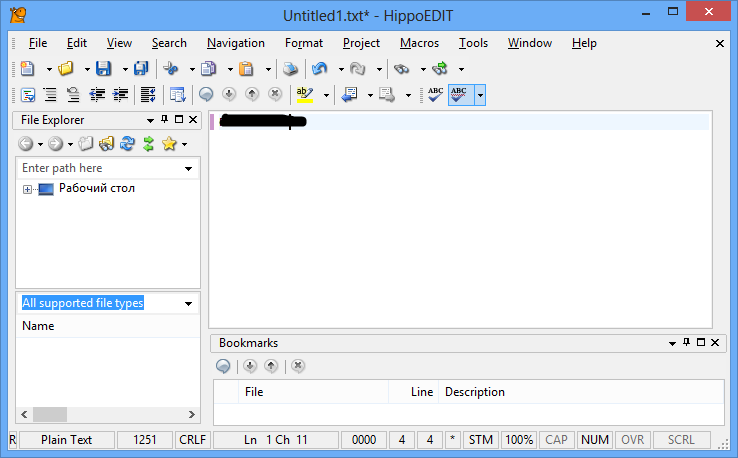
Task: Paste using the clipboard icon
Action: [246, 69]
